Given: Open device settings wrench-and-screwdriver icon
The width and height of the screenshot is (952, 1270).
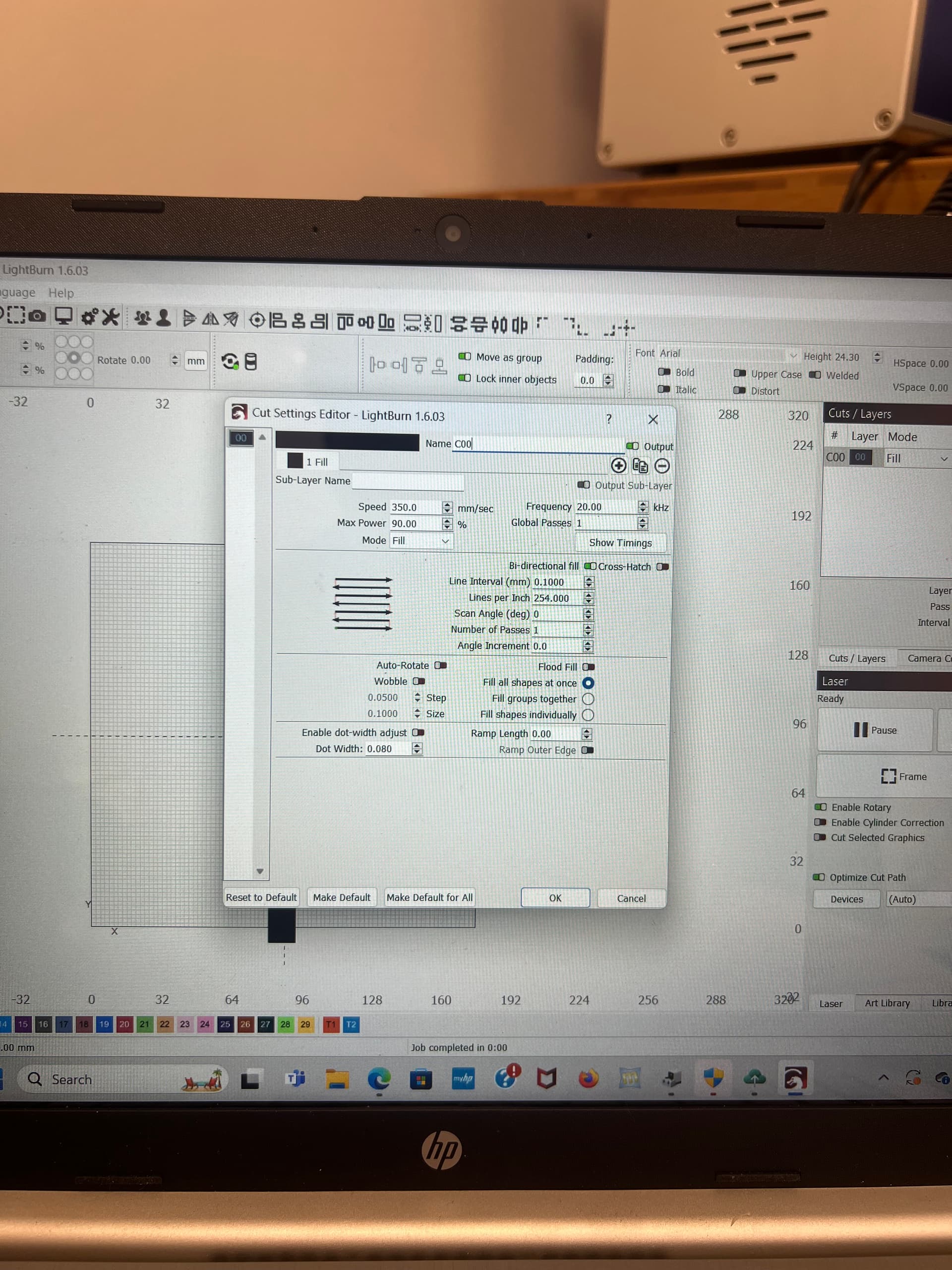Looking at the screenshot, I should 111,317.
